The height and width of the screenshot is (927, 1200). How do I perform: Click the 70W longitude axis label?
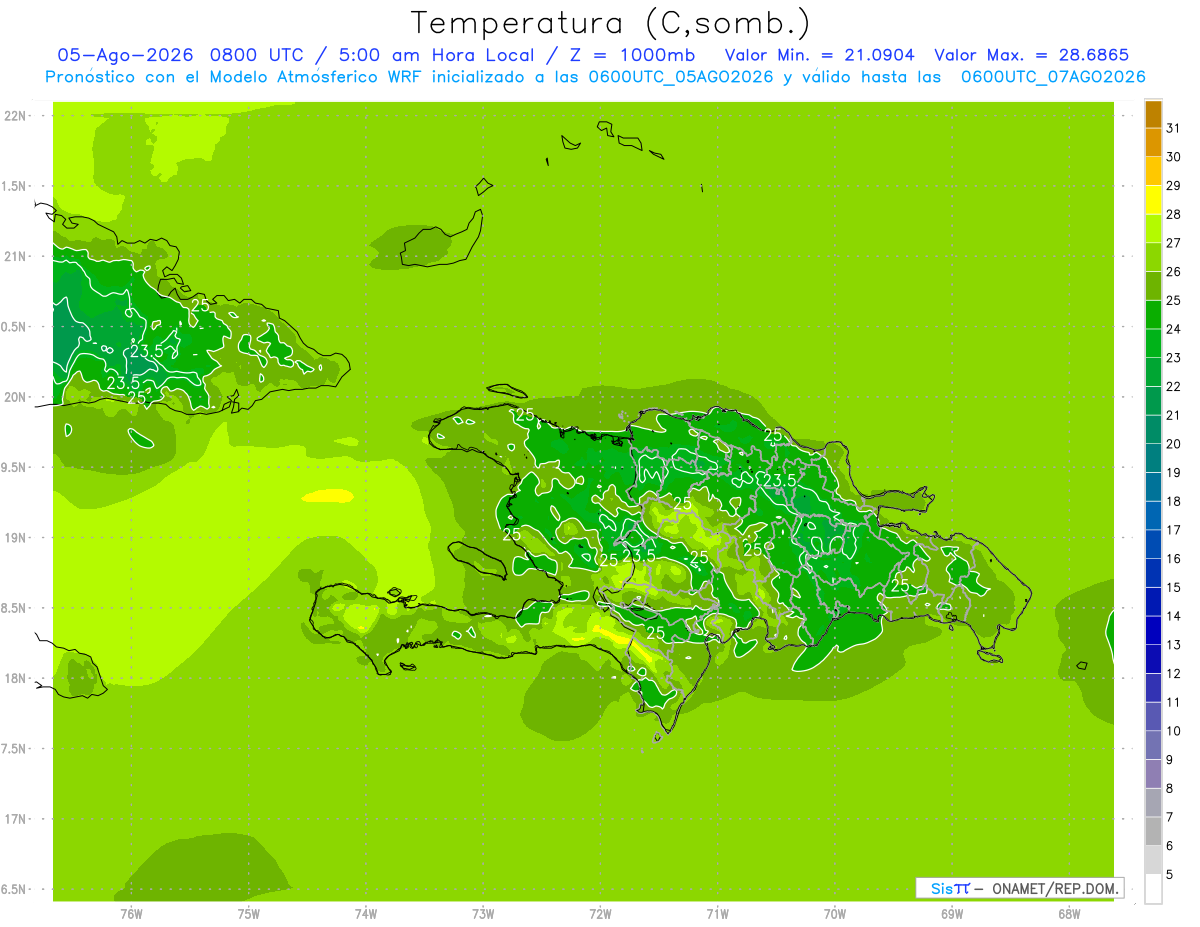(835, 914)
